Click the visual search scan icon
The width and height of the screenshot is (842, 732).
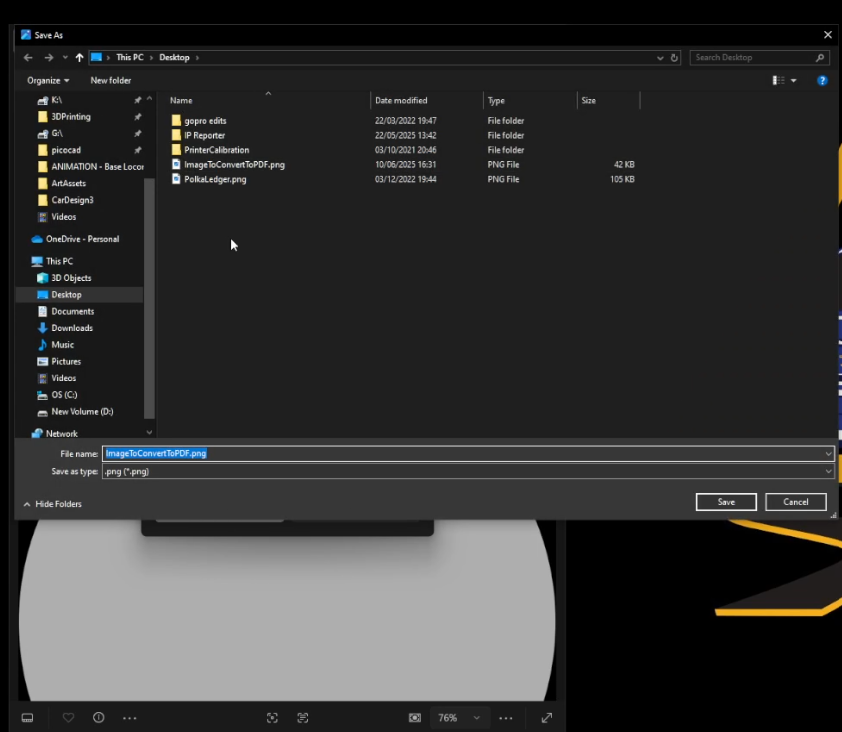(272, 718)
